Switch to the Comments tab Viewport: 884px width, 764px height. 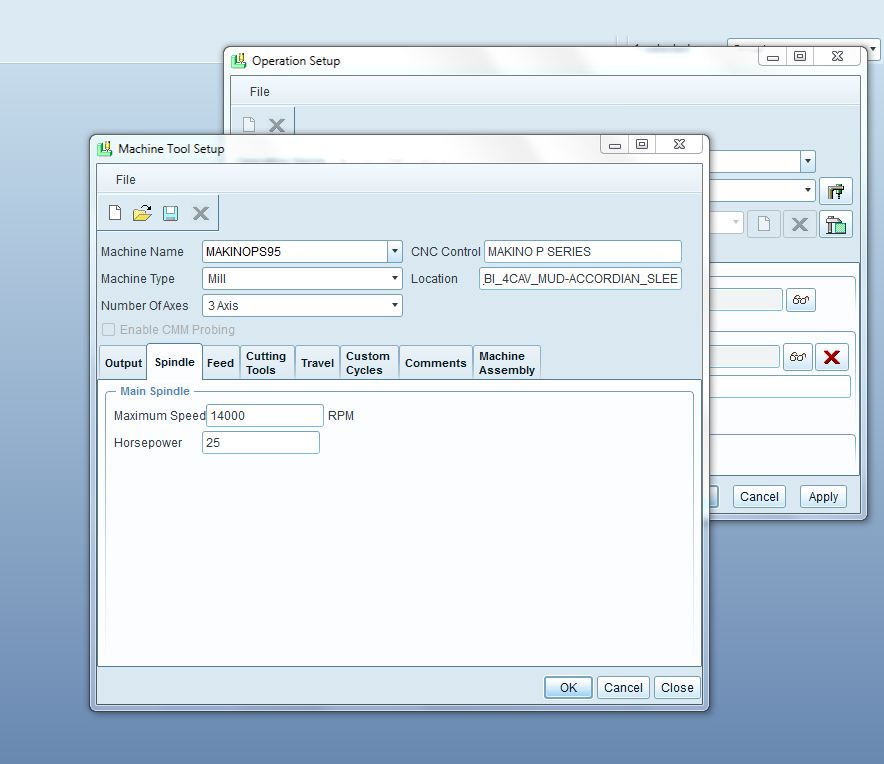[436, 363]
